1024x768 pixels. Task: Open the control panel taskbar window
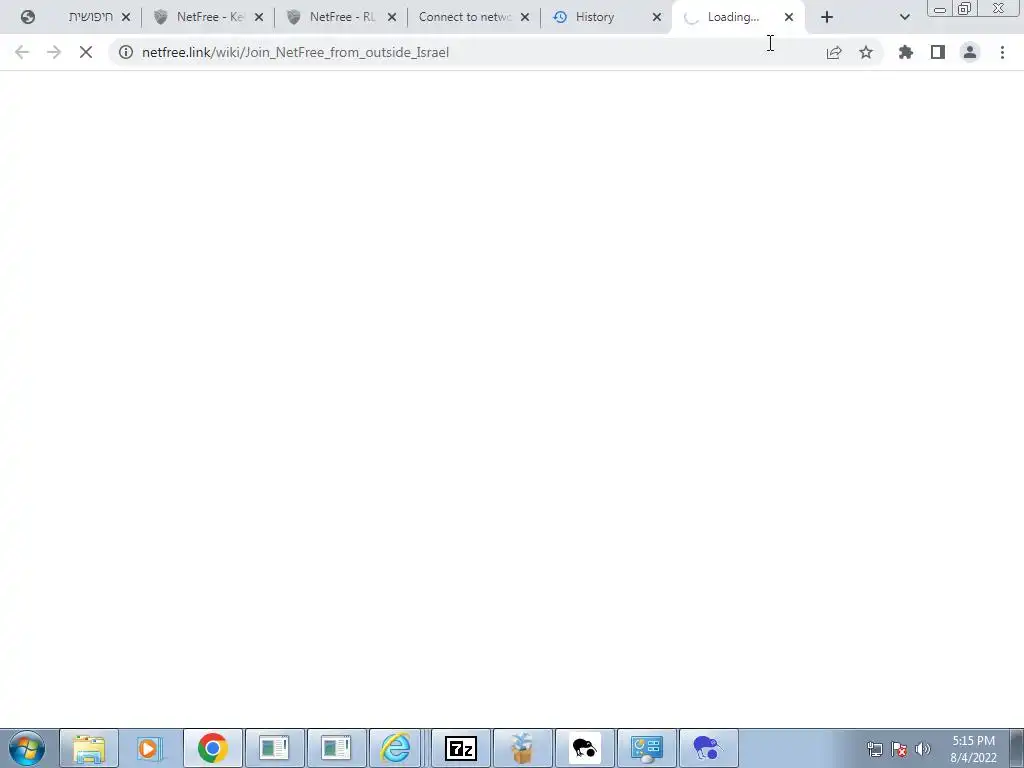[x=647, y=748]
